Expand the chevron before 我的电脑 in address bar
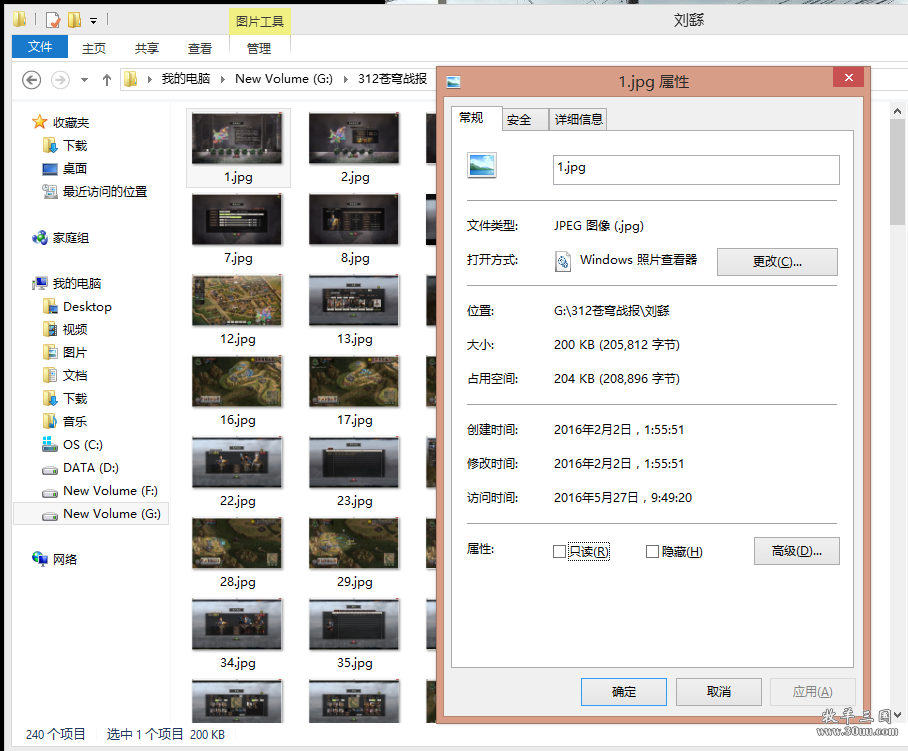908x751 pixels. coord(149,79)
